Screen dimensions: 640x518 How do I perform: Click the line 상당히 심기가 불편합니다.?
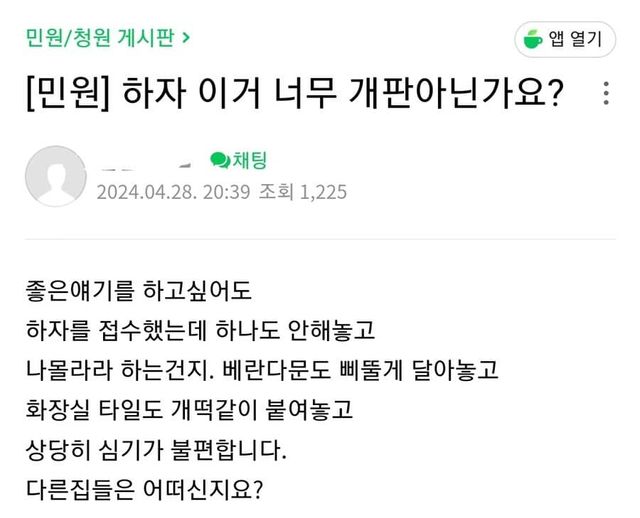(x=154, y=450)
